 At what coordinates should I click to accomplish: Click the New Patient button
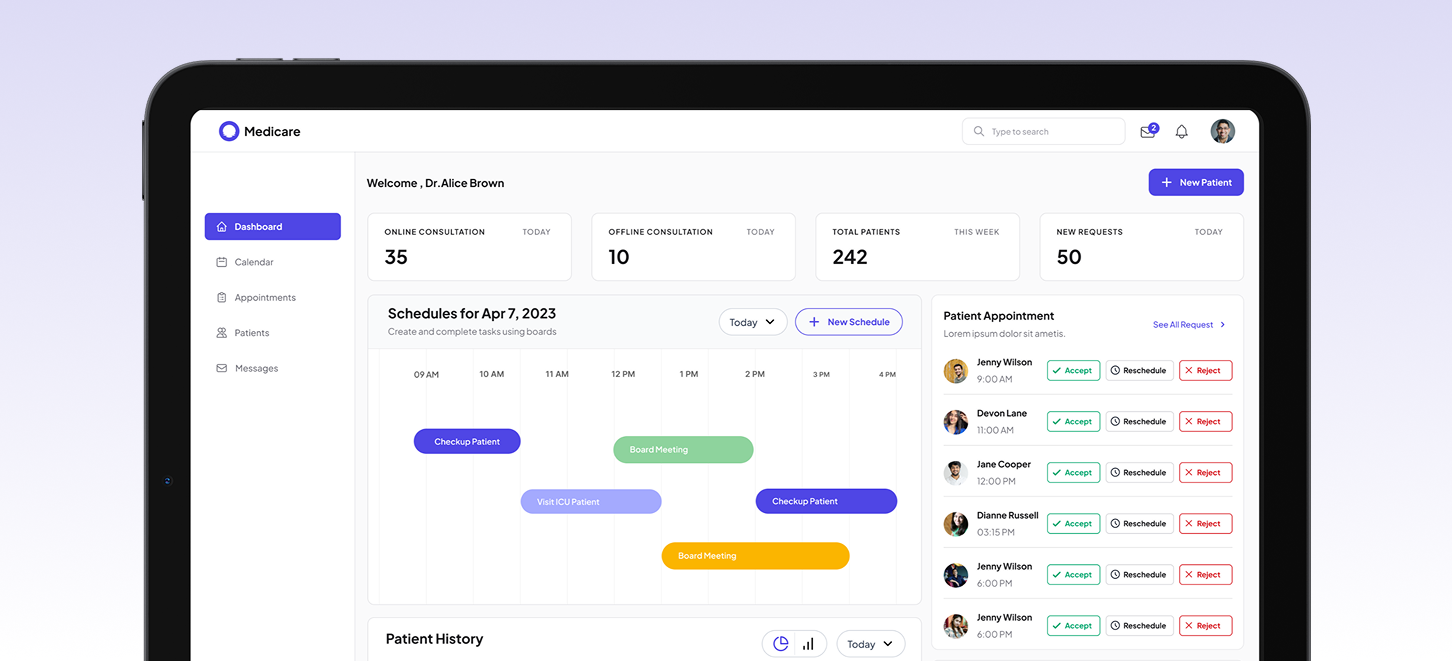pos(1195,183)
